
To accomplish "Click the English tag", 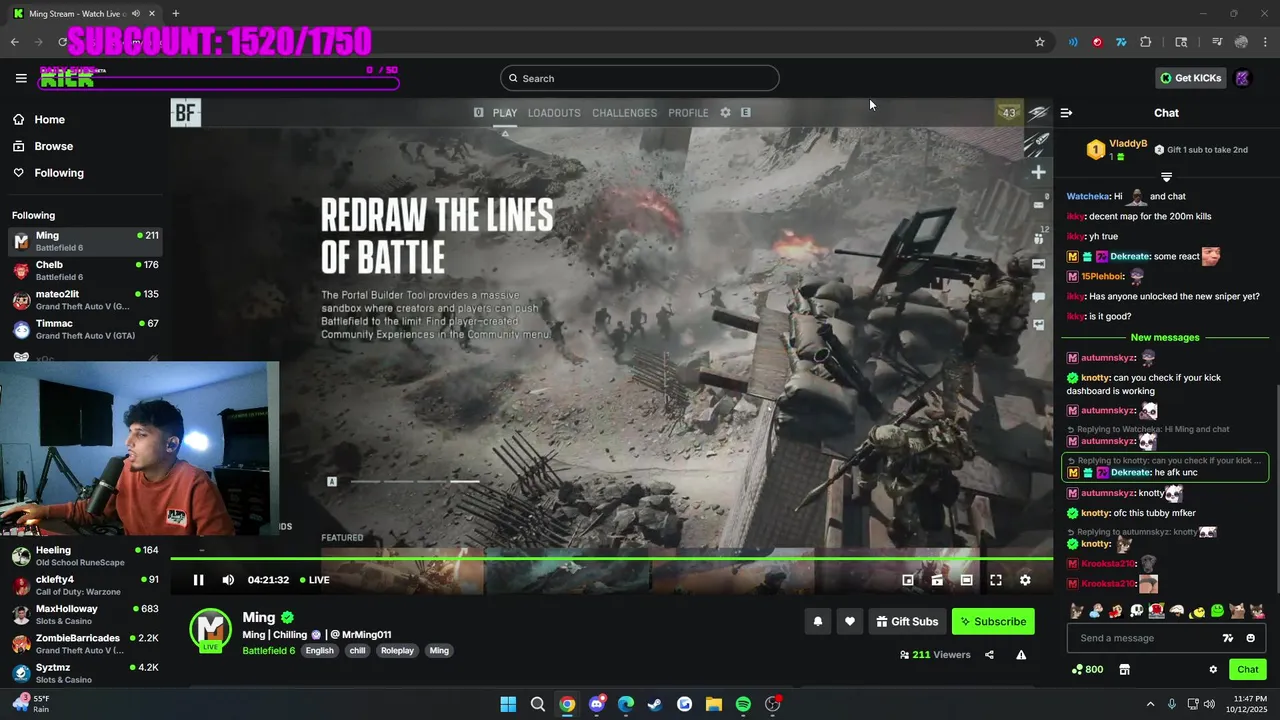I will (320, 651).
